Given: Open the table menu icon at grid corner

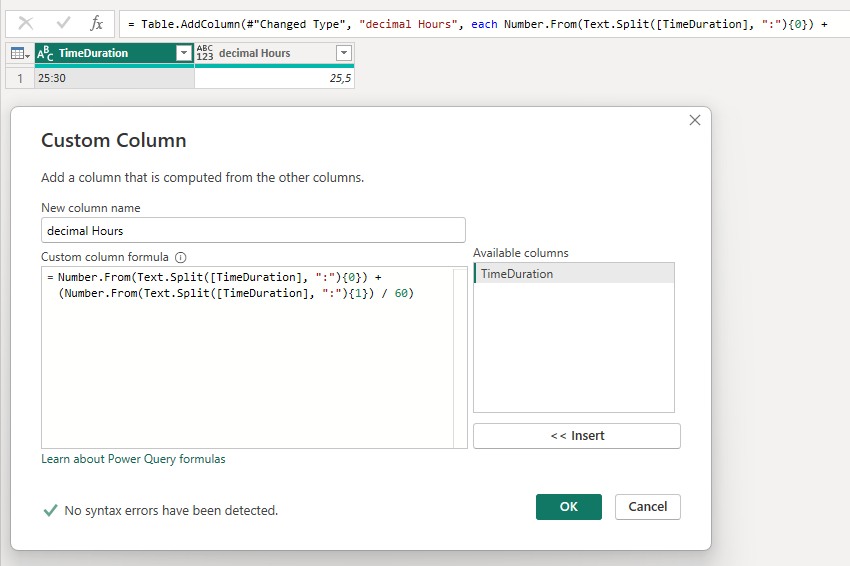Looking at the screenshot, I should [x=20, y=53].
